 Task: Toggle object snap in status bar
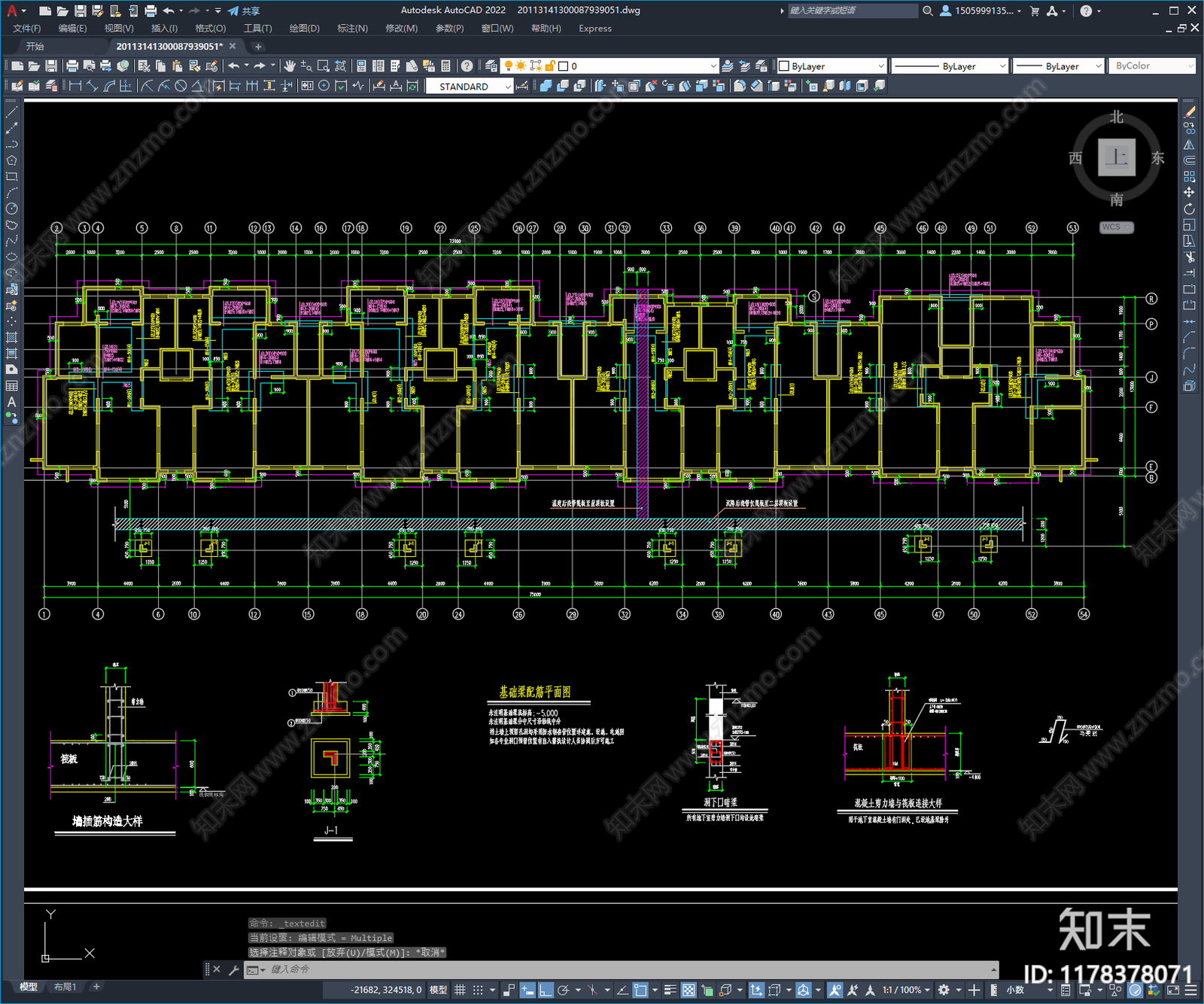(640, 990)
